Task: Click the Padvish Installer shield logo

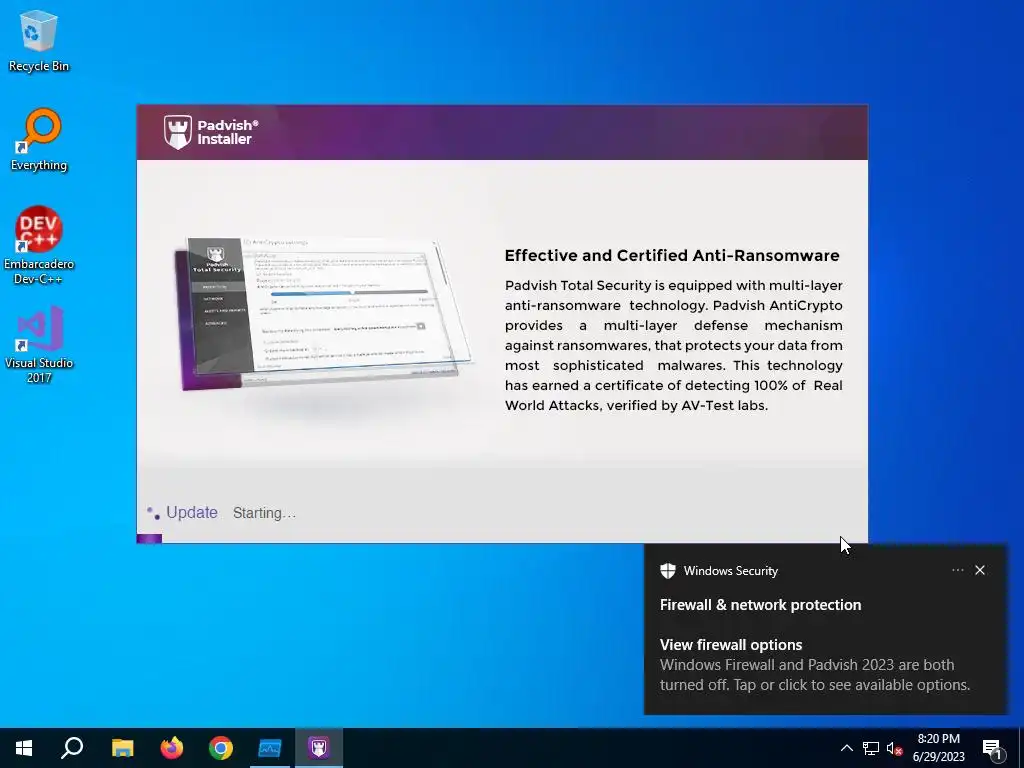Action: 178,132
